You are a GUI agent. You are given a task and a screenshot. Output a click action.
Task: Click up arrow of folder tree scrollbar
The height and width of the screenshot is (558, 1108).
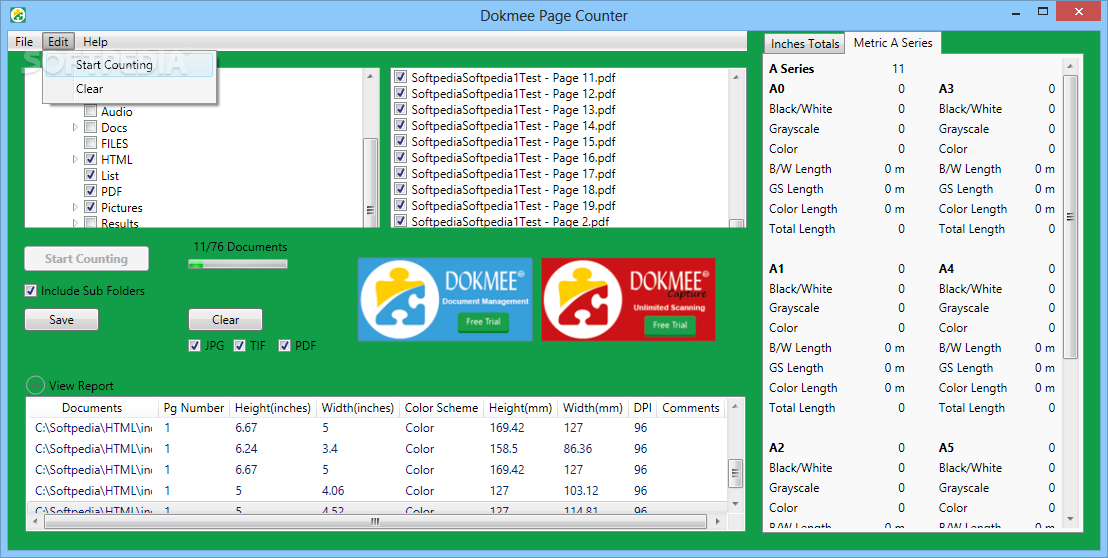tap(371, 75)
